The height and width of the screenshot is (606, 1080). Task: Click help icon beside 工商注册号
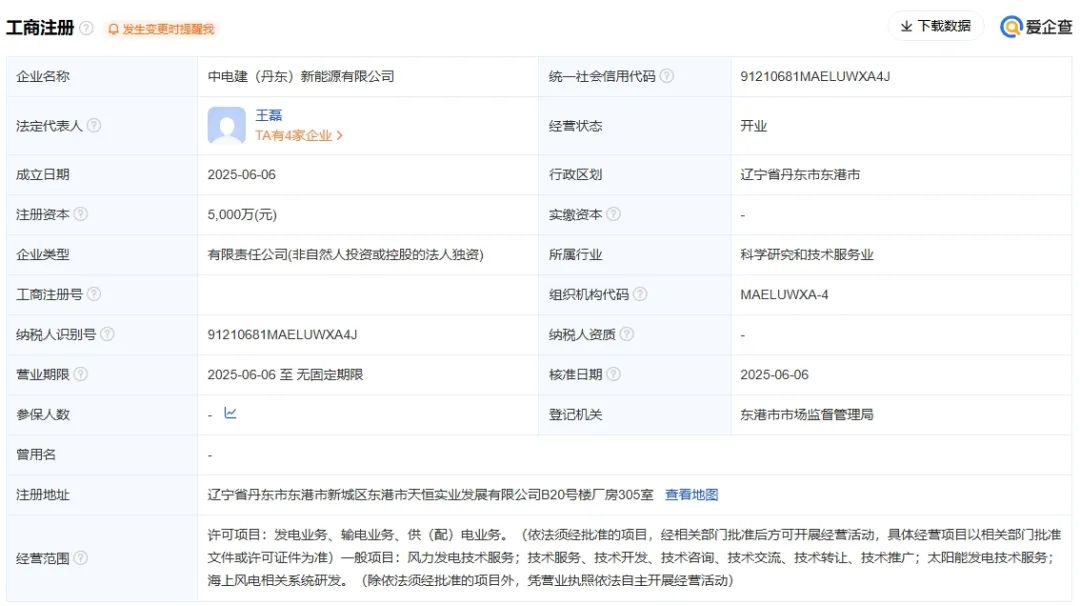click(94, 294)
